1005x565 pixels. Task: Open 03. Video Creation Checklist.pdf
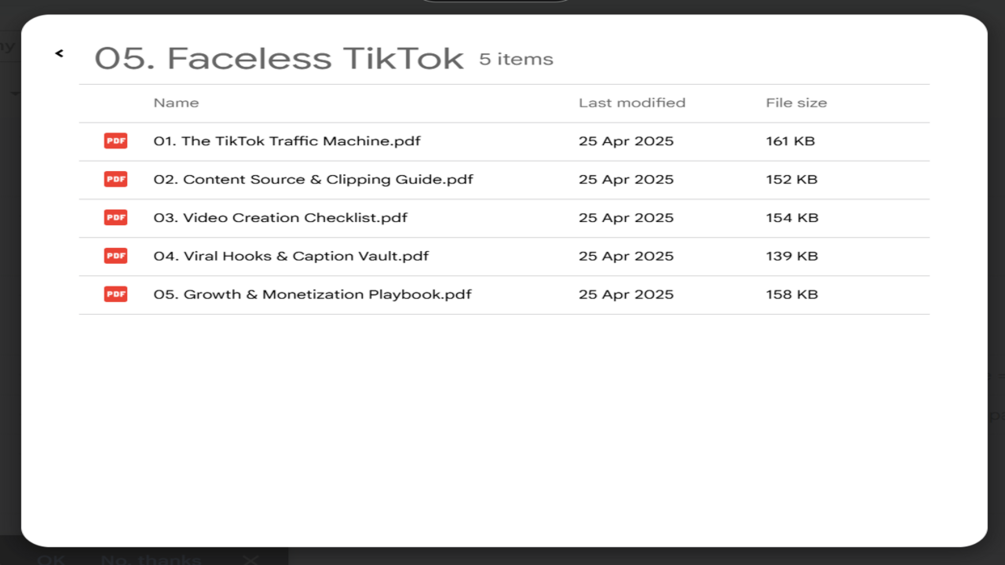tap(280, 218)
